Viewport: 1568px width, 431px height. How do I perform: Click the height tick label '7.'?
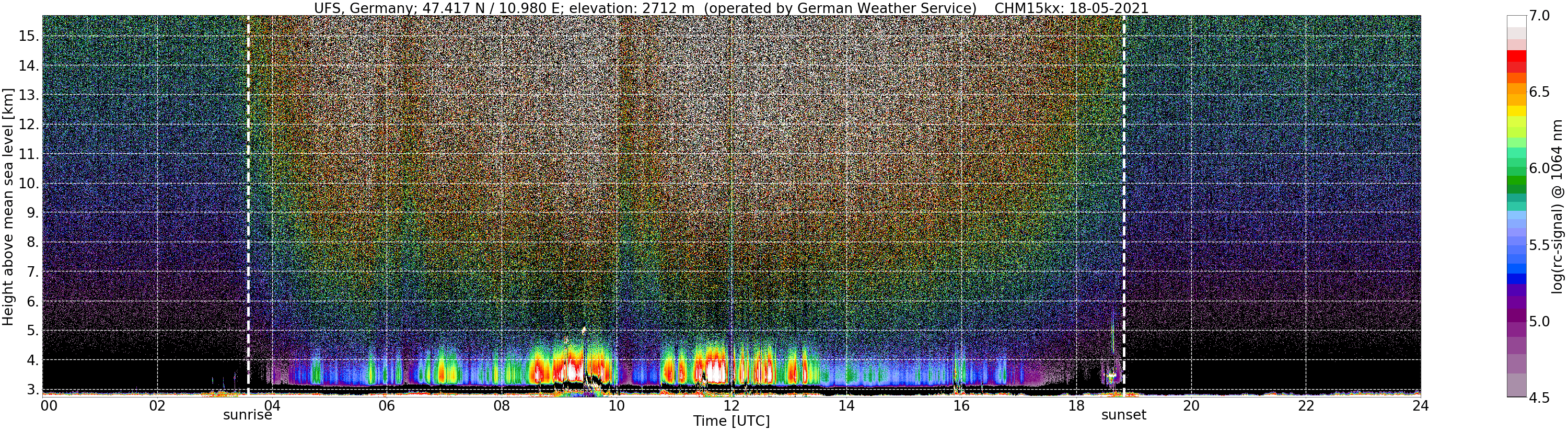coord(32,272)
